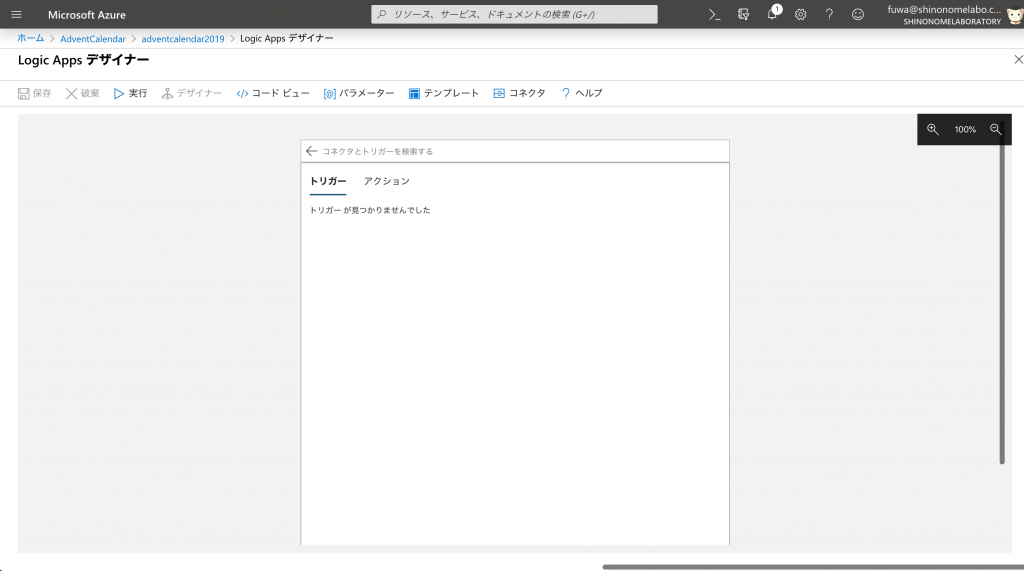Focus the global resource search box
Viewport: 1024px width, 571px height.
click(515, 14)
